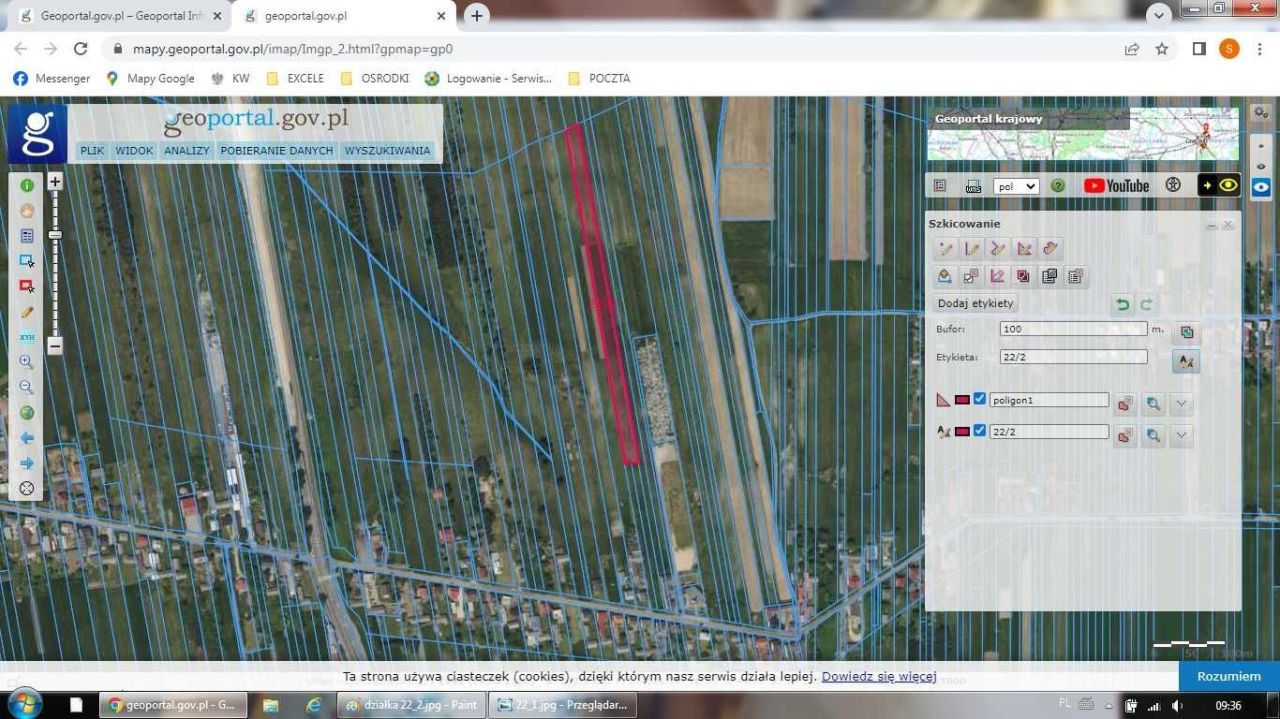The image size is (1280, 719).
Task: Click the poligon1 red color swatch
Action: tap(962, 400)
